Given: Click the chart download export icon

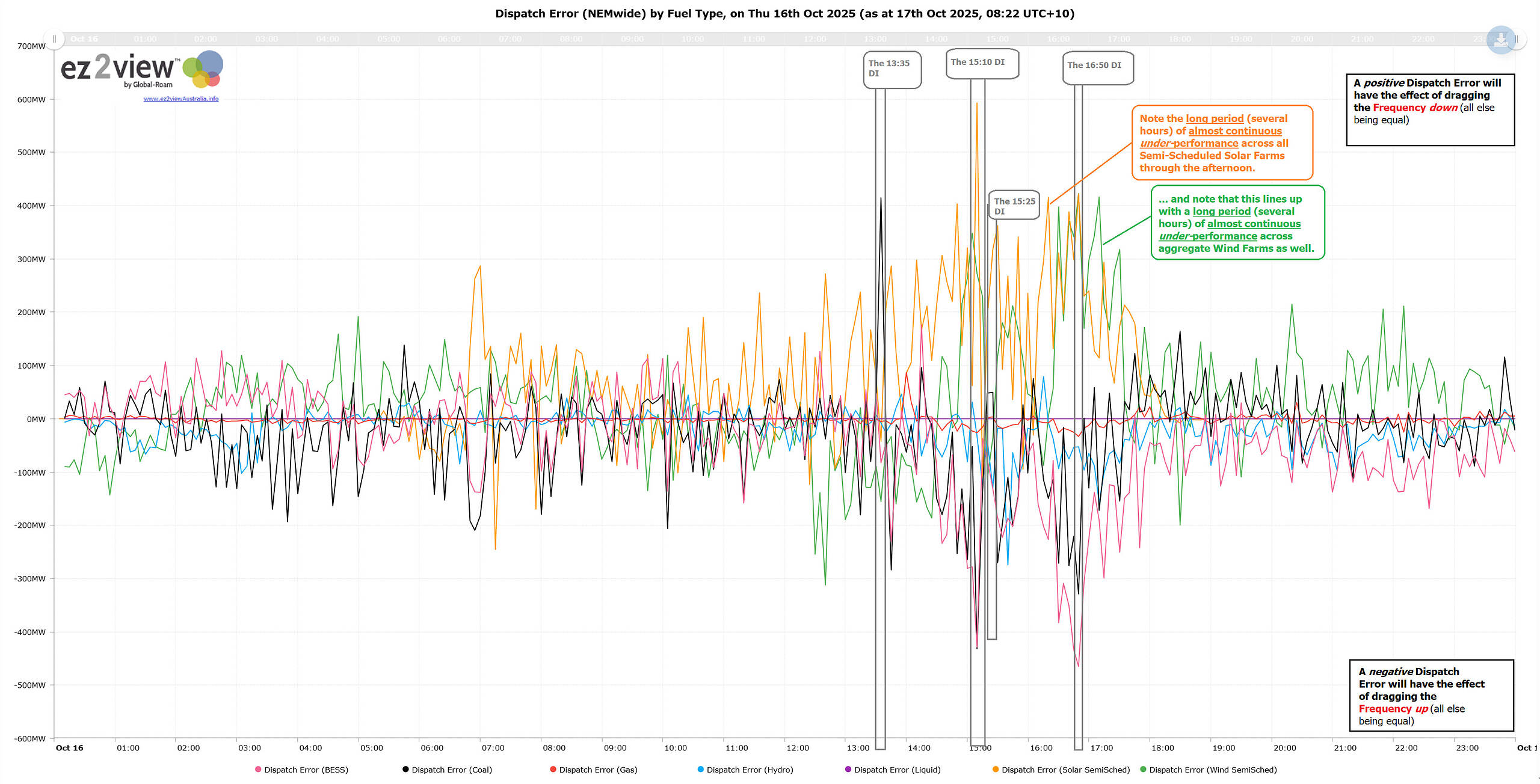Looking at the screenshot, I should click(1501, 40).
